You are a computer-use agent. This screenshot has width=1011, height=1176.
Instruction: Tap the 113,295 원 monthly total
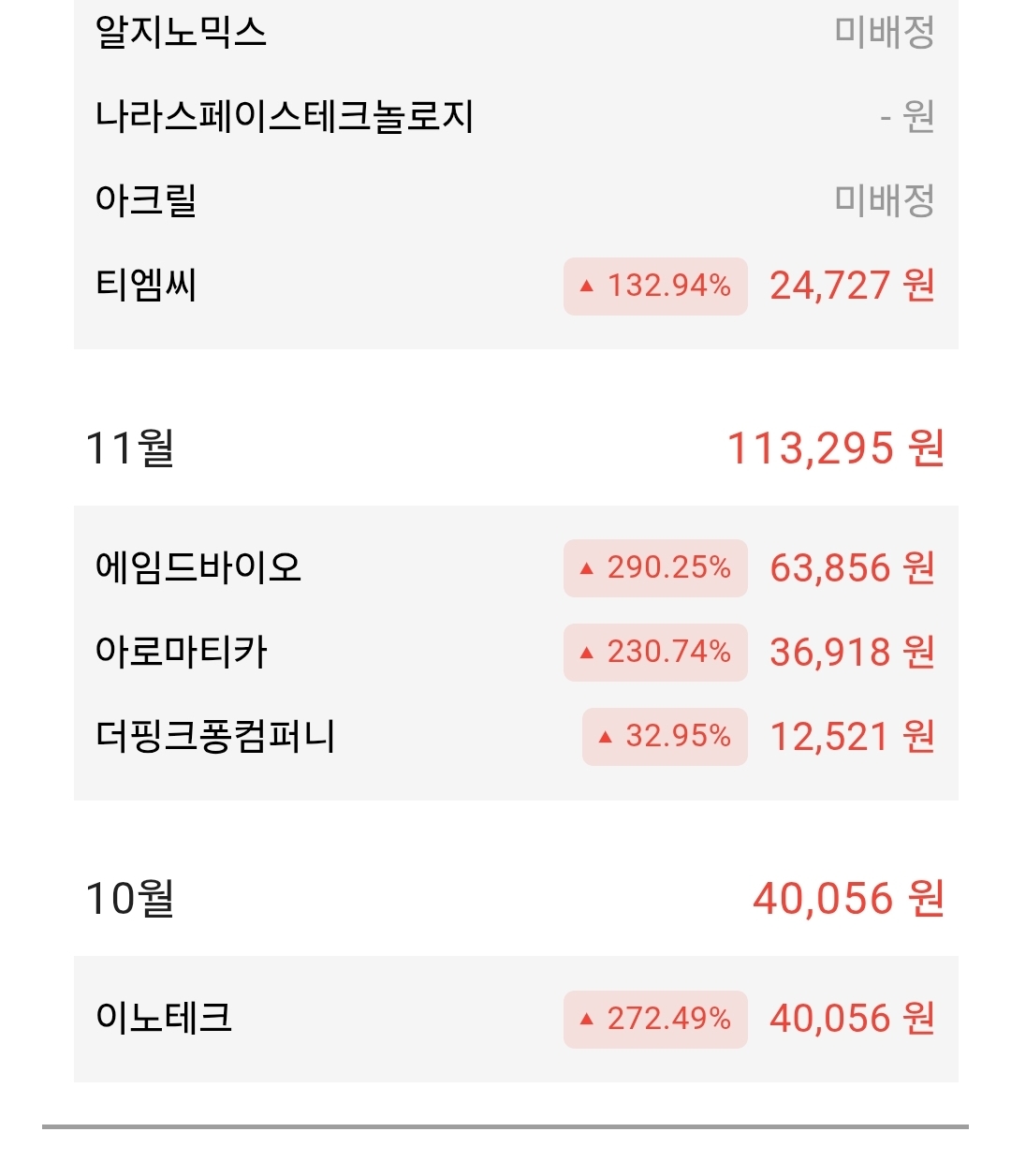(x=835, y=448)
